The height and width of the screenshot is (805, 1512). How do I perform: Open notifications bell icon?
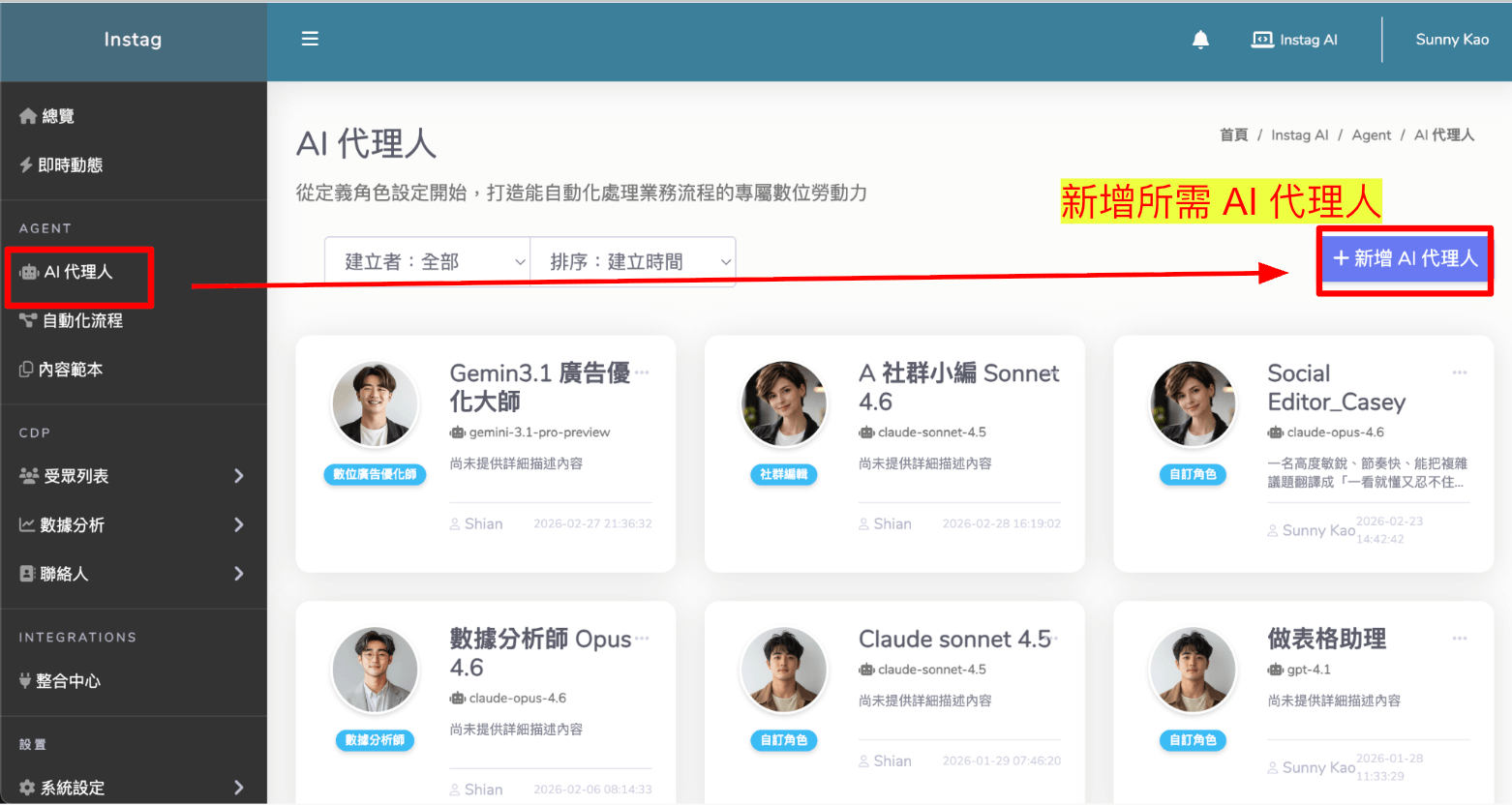click(x=1200, y=40)
